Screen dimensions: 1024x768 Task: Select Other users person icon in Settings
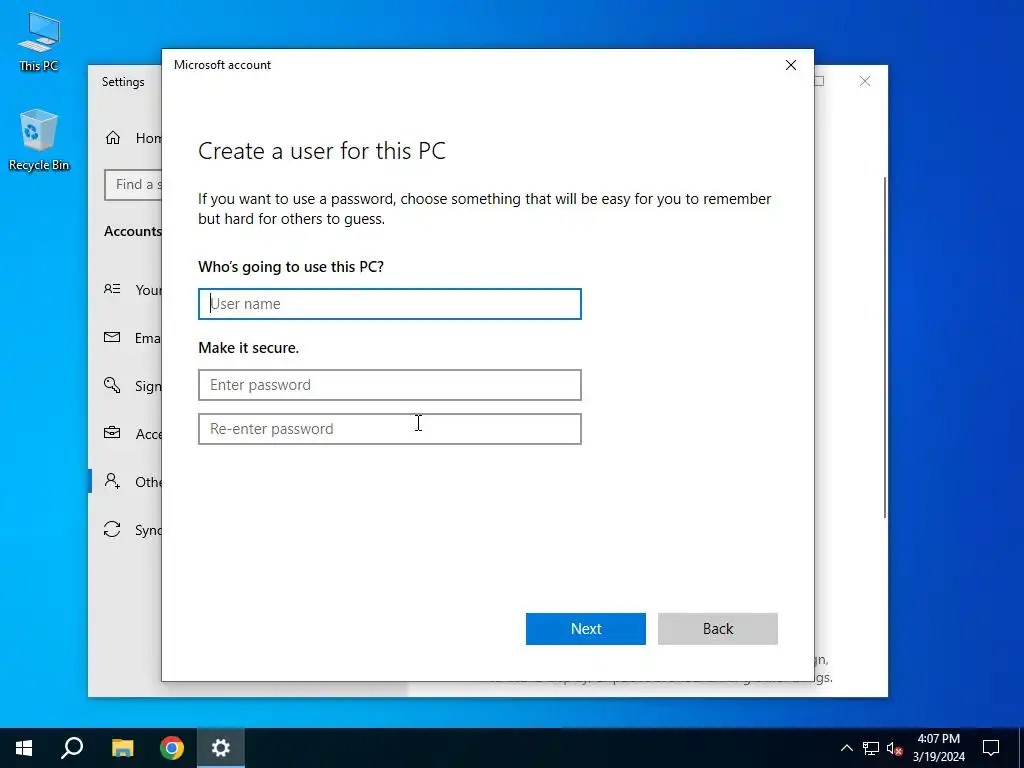coord(112,481)
